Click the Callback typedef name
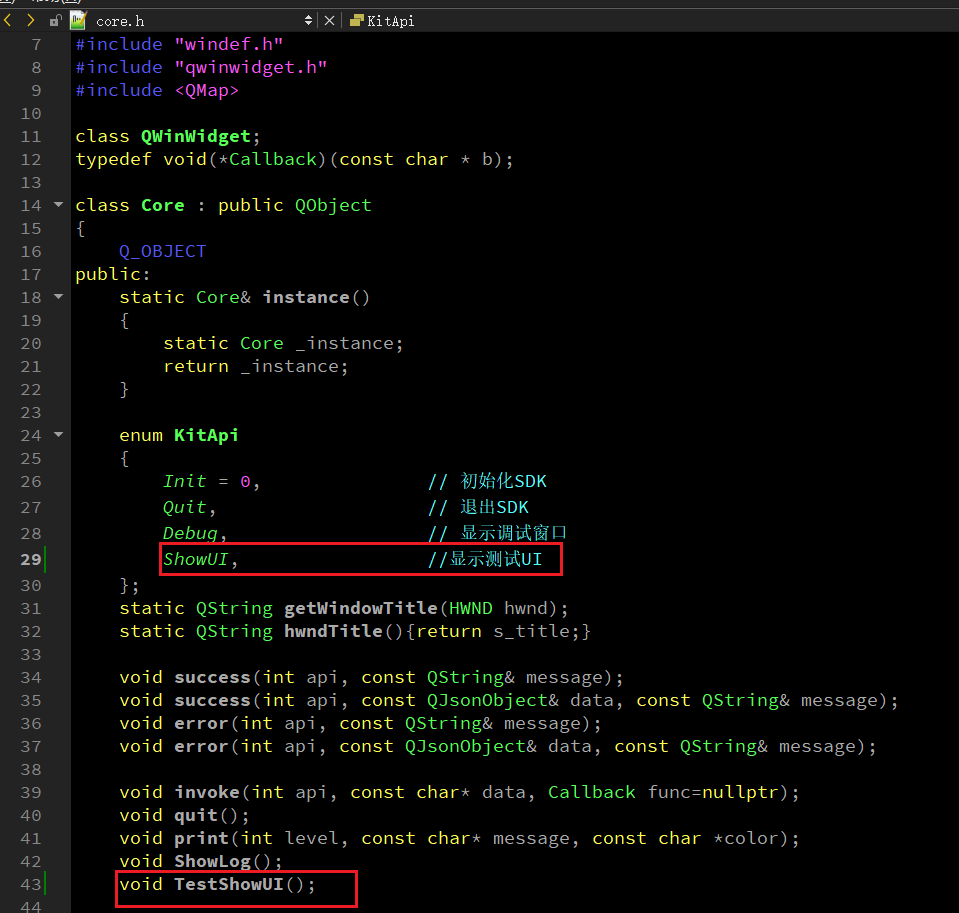Image resolution: width=959 pixels, height=913 pixels. (x=273, y=160)
